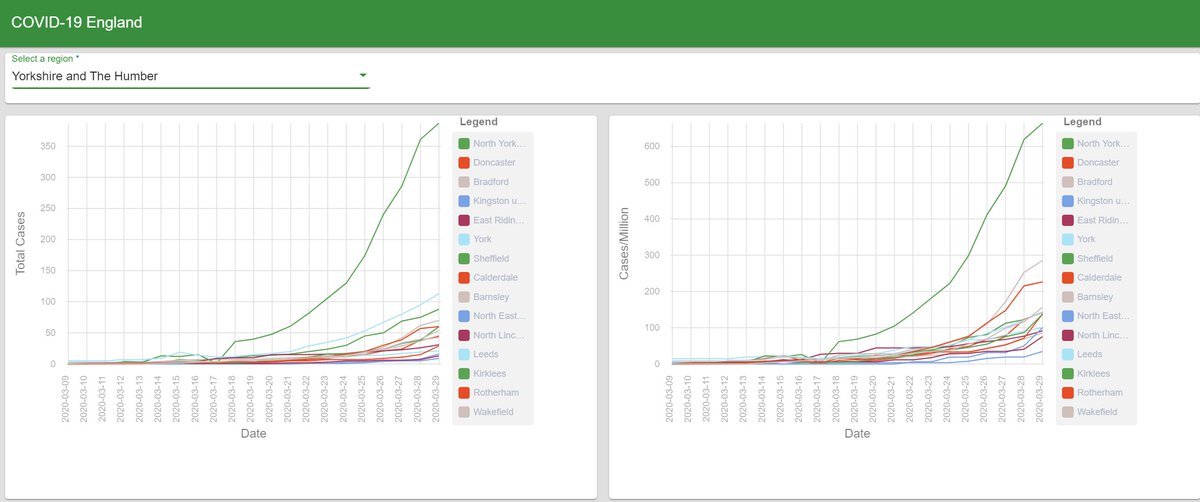The height and width of the screenshot is (502, 1200).
Task: Select East Ridin… label in Cases/Million legend
Action: click(x=1105, y=220)
